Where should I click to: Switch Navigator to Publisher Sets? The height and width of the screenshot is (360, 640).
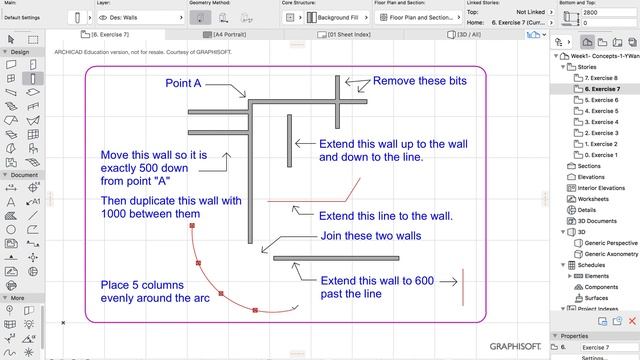633,42
